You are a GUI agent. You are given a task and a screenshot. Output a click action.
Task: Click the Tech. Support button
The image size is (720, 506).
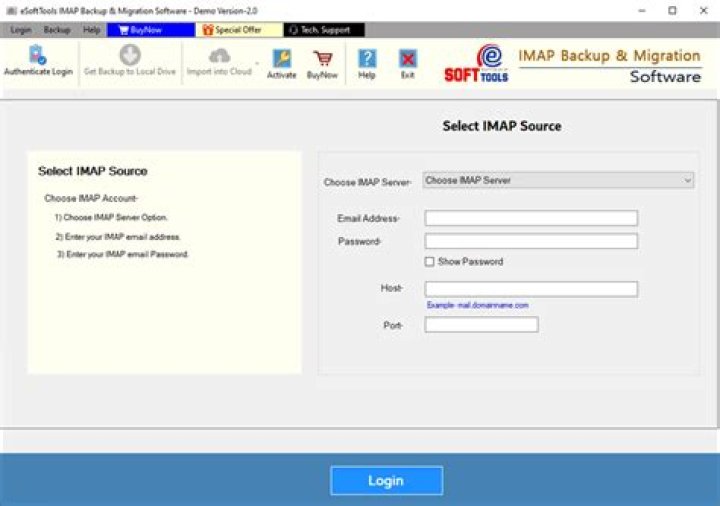pos(324,30)
